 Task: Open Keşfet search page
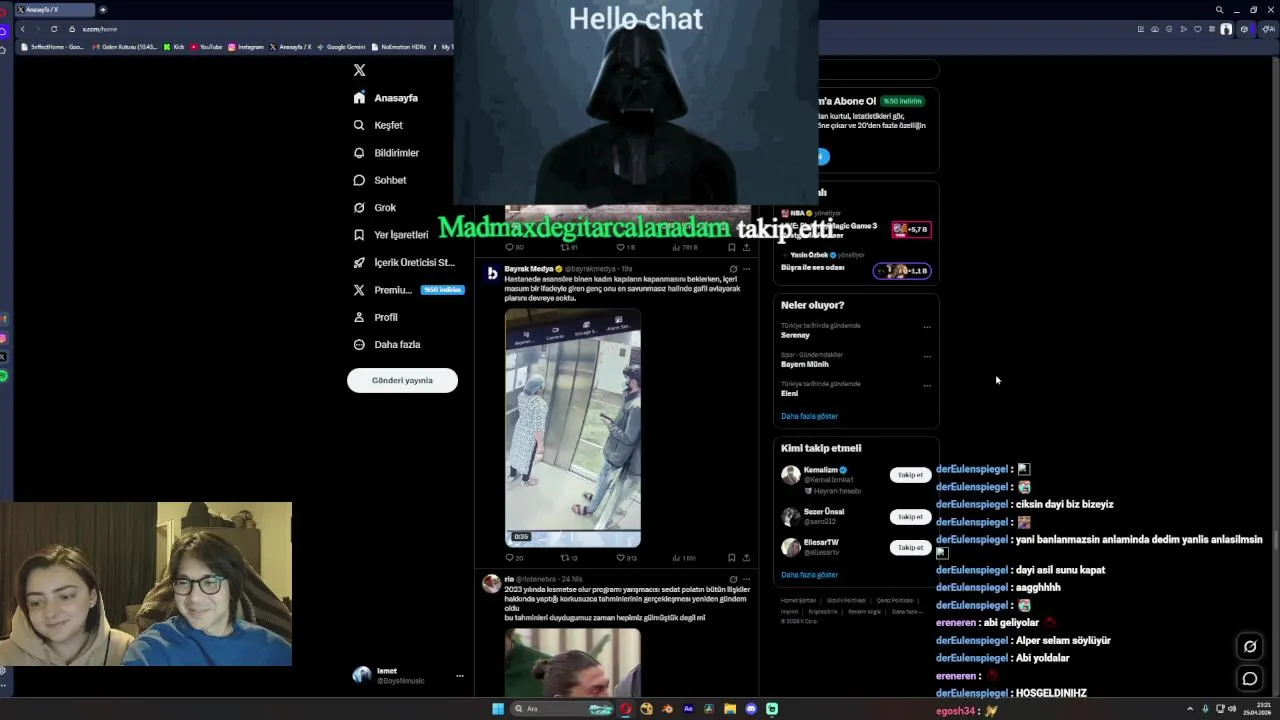tap(378, 125)
